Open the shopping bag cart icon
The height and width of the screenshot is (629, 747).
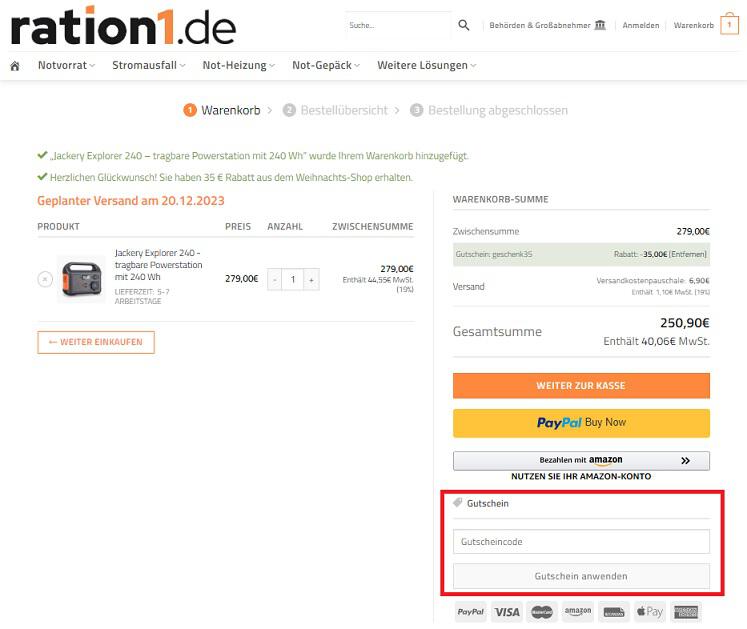click(x=729, y=24)
